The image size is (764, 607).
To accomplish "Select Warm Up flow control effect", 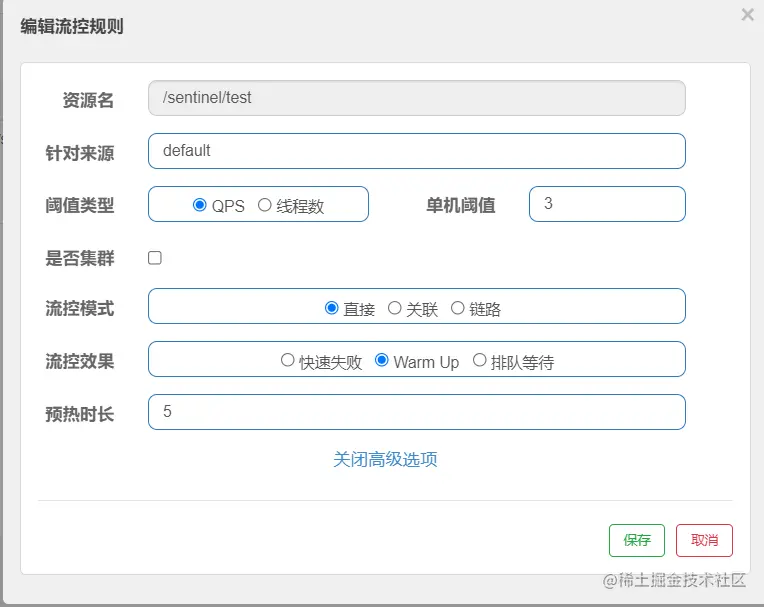I will tap(382, 360).
